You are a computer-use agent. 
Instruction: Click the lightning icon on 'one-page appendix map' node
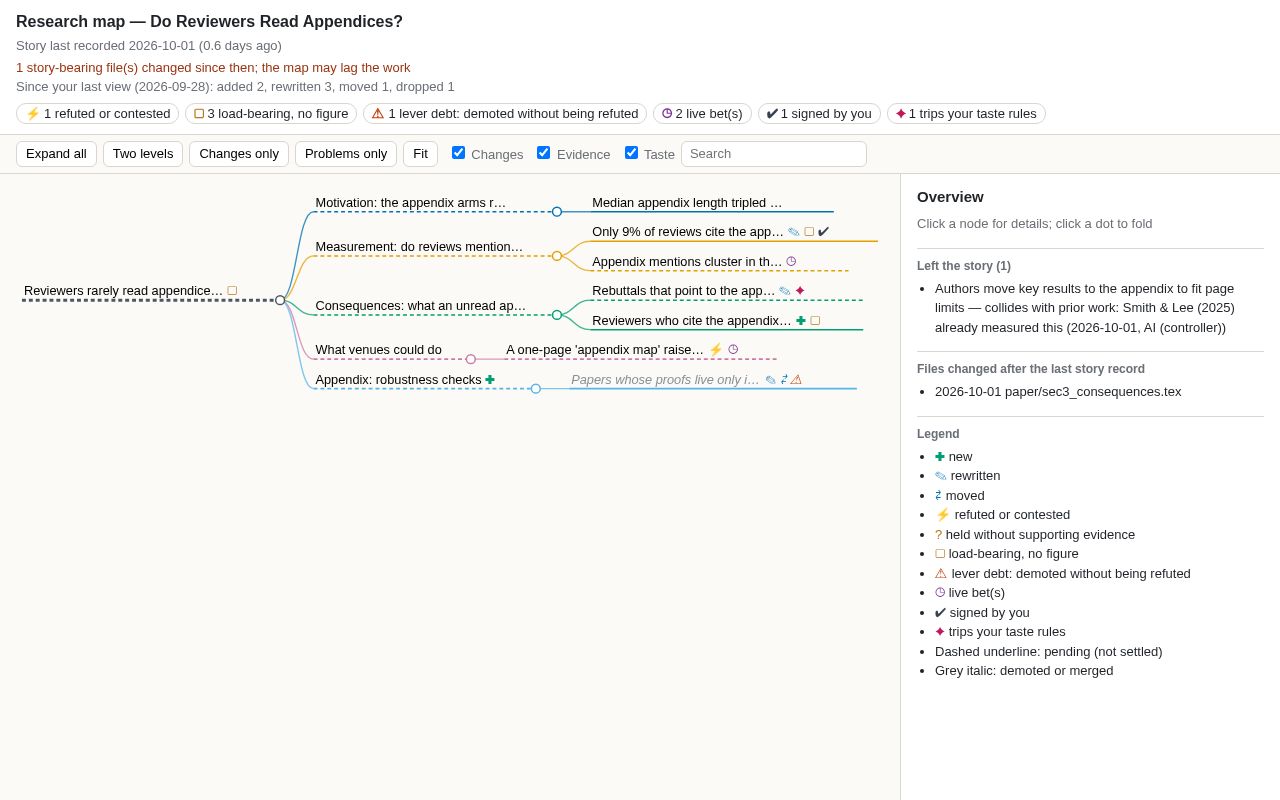(x=716, y=350)
